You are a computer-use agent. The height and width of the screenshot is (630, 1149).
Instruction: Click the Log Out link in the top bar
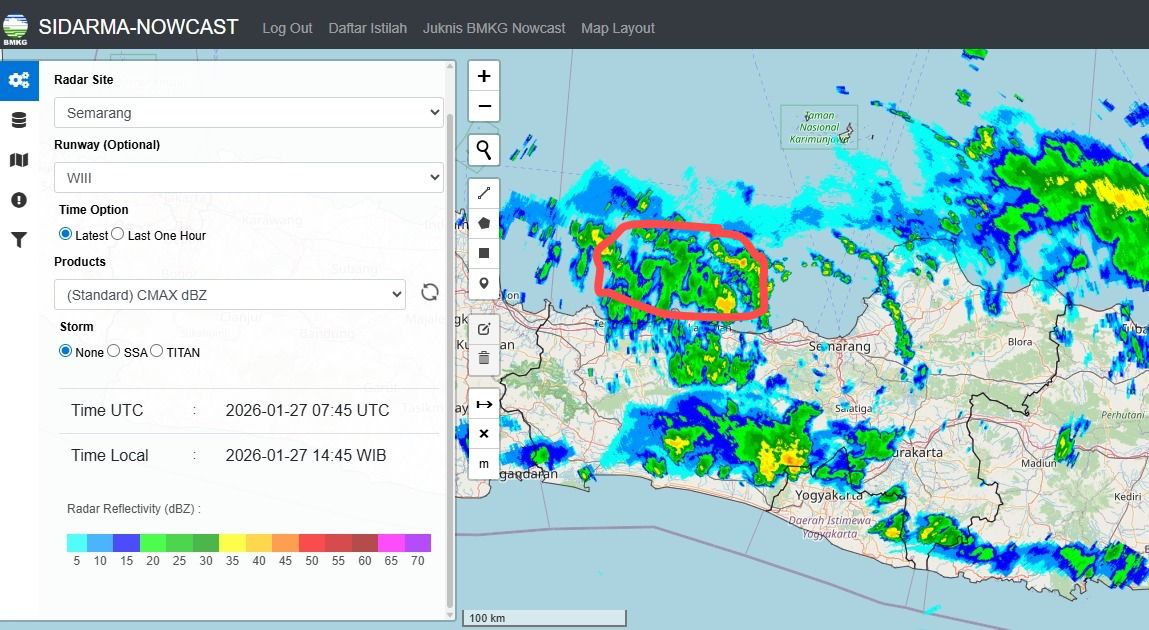click(x=287, y=28)
